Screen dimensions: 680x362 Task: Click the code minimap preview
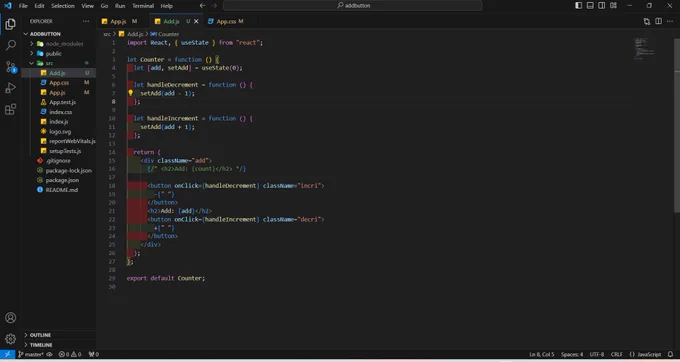pos(644,49)
